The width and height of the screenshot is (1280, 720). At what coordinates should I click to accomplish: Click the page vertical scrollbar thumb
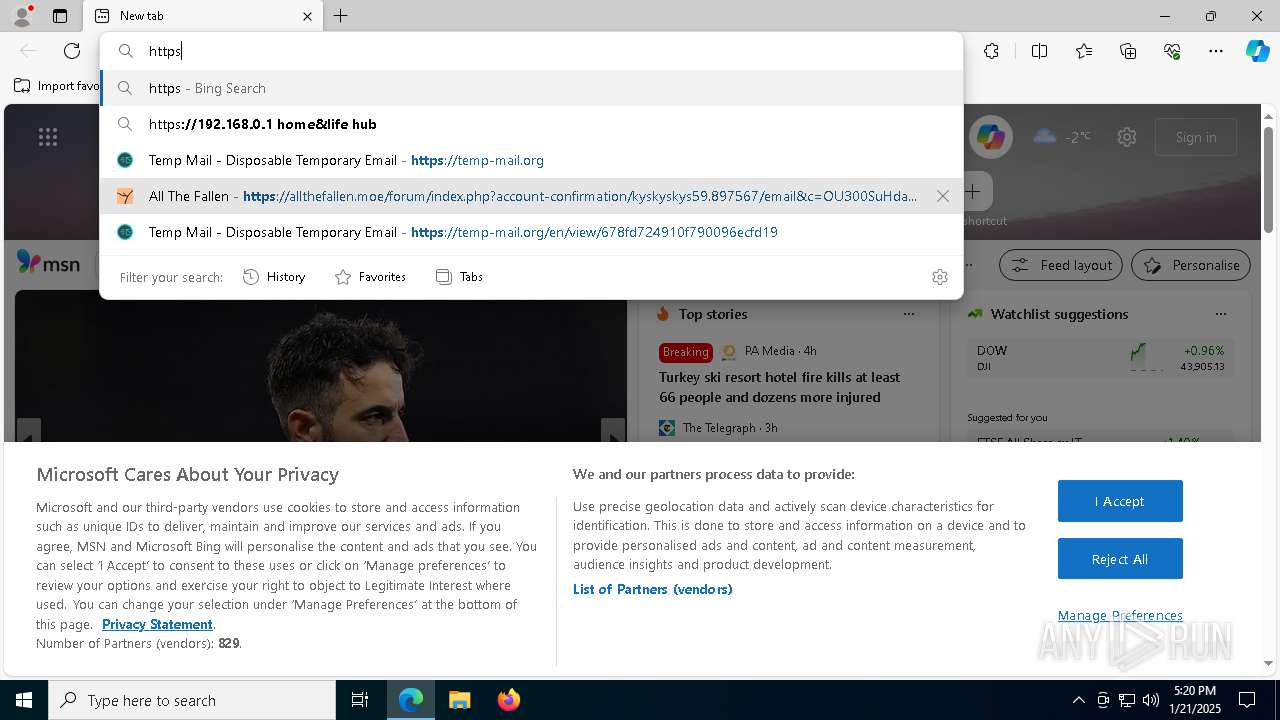pos(1268,178)
